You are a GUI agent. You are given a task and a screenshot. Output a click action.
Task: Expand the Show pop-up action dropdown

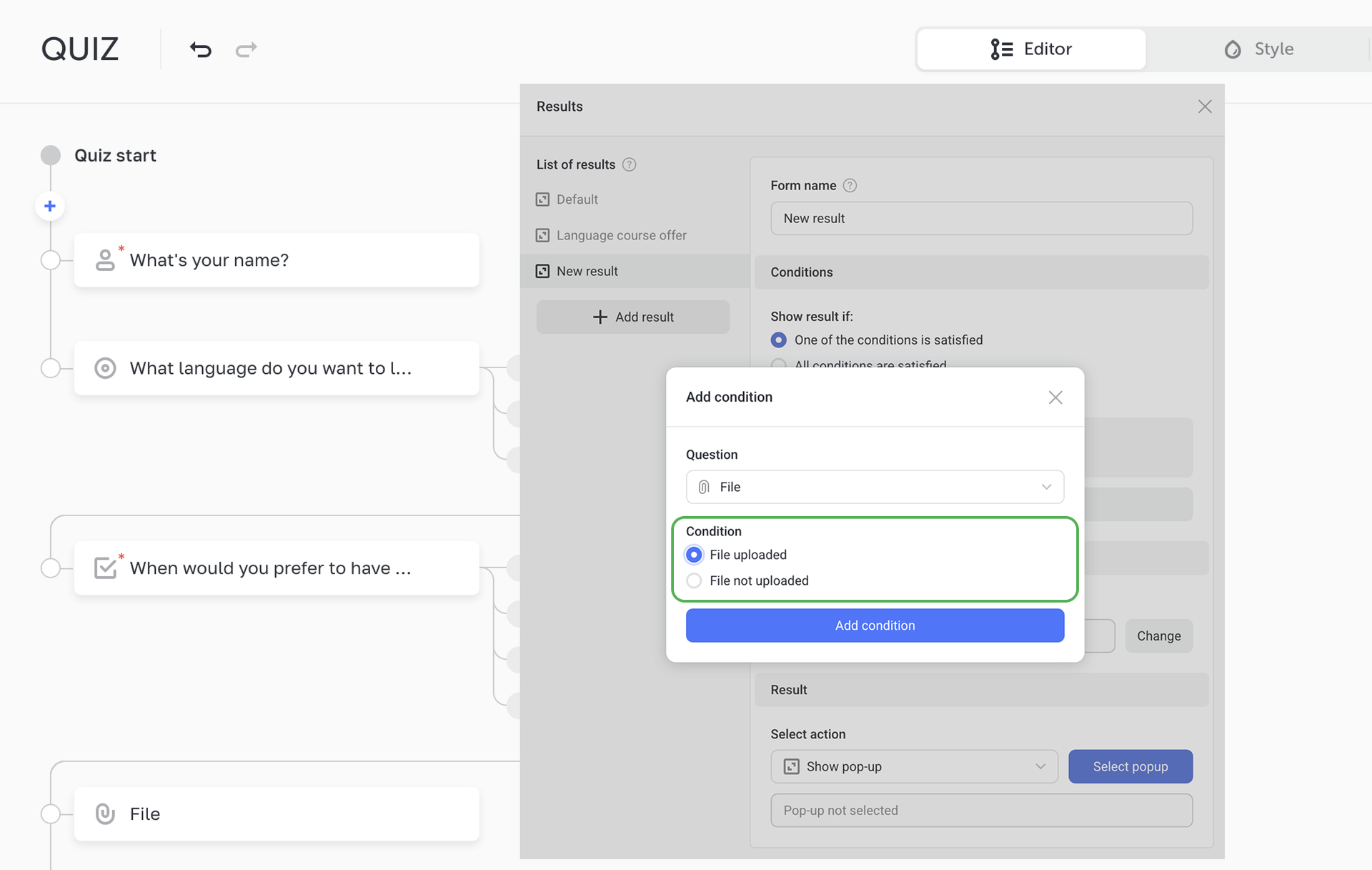point(914,766)
